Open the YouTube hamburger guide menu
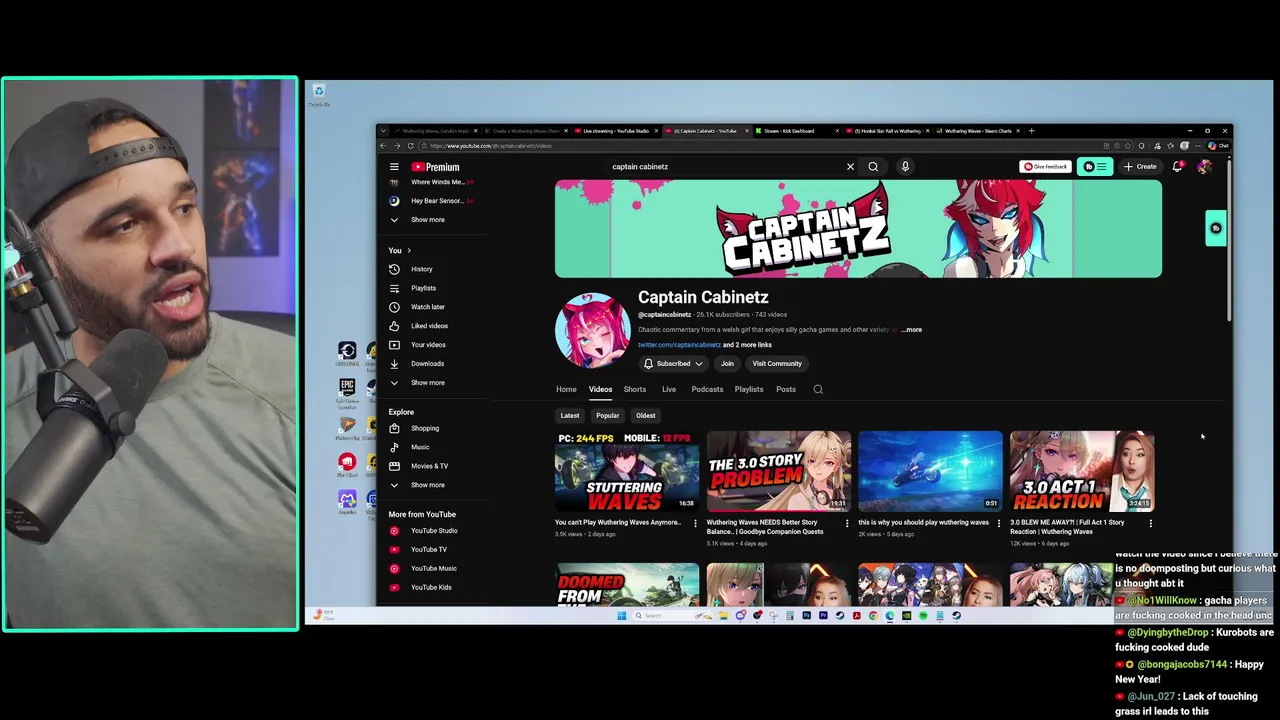This screenshot has height=720, width=1280. click(394, 167)
